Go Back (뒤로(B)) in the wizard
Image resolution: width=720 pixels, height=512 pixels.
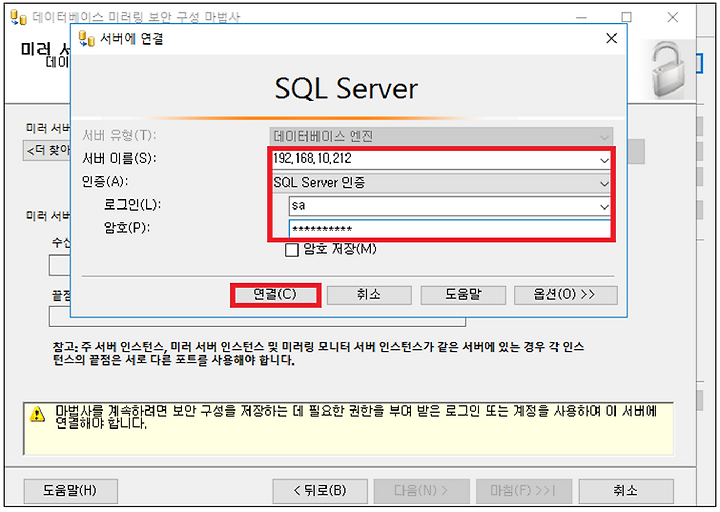tap(320, 491)
